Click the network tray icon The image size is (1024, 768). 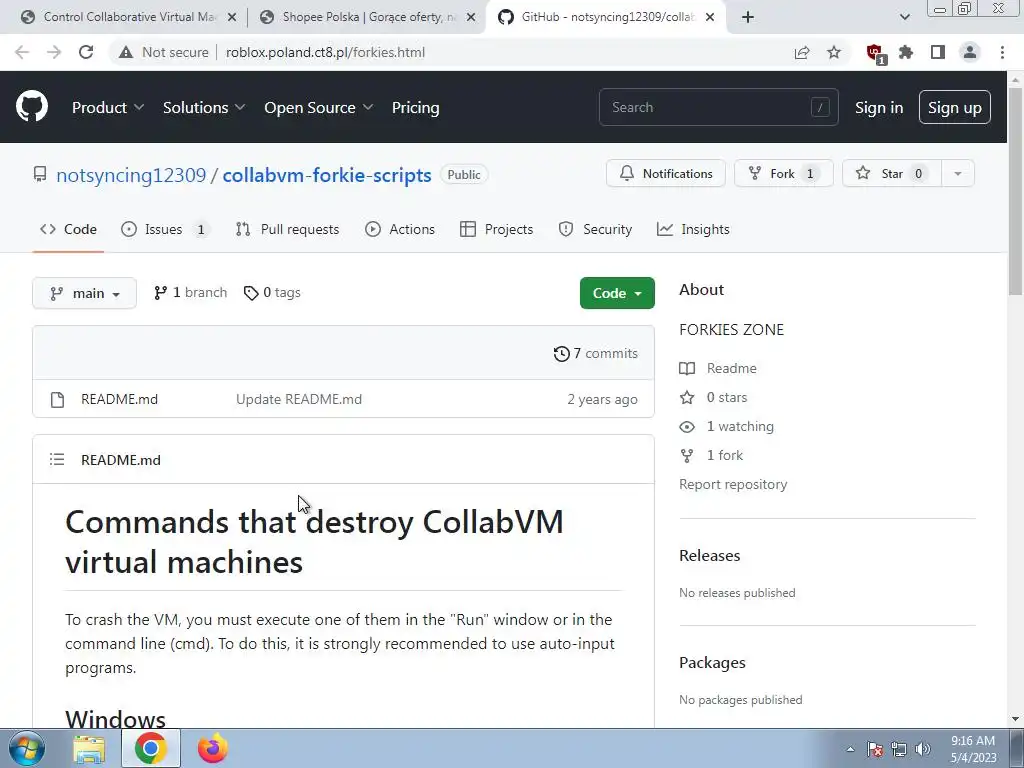tap(899, 749)
